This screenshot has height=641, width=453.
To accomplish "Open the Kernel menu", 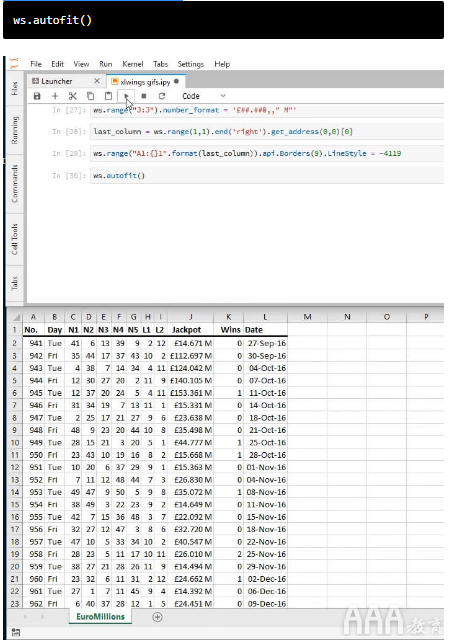I will [x=133, y=64].
